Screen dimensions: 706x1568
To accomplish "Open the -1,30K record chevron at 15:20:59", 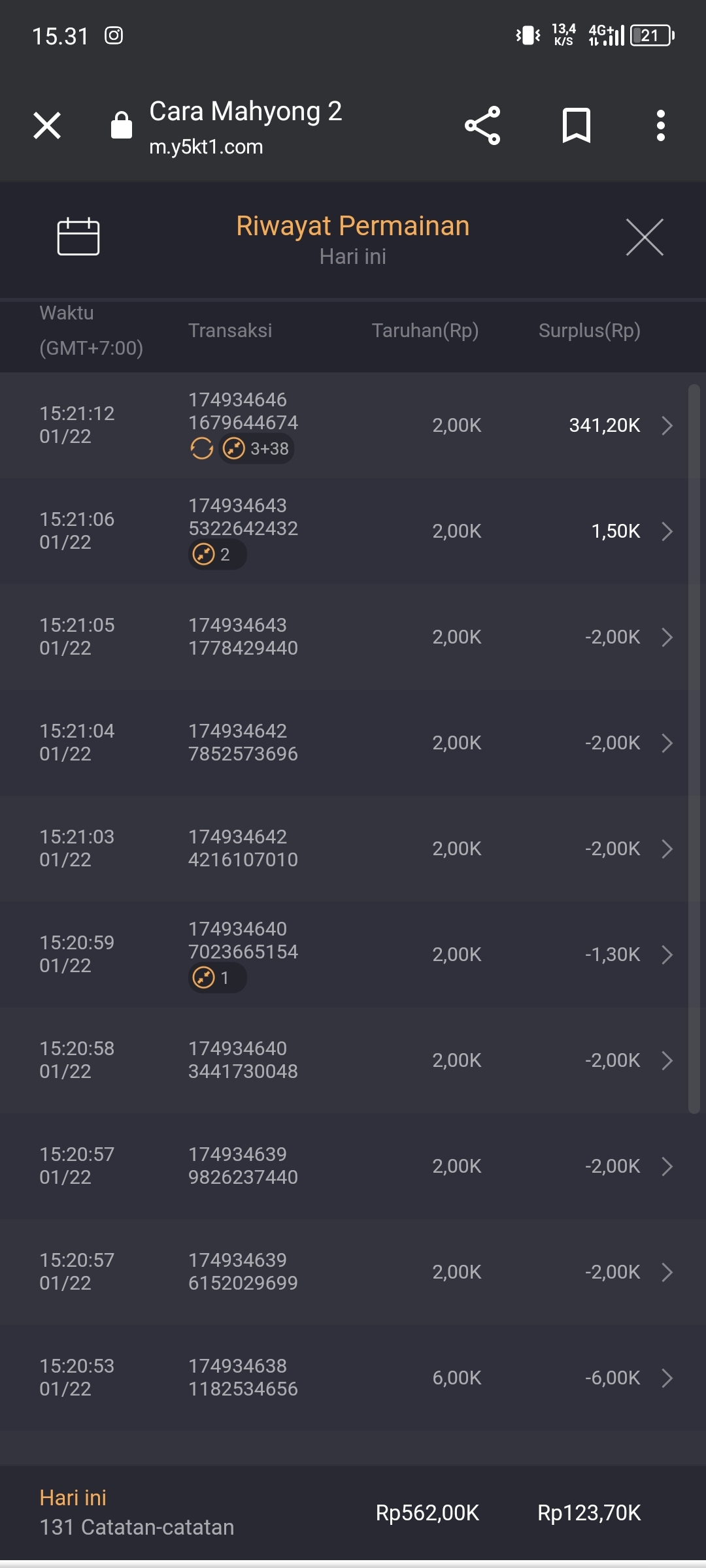I will [x=667, y=955].
